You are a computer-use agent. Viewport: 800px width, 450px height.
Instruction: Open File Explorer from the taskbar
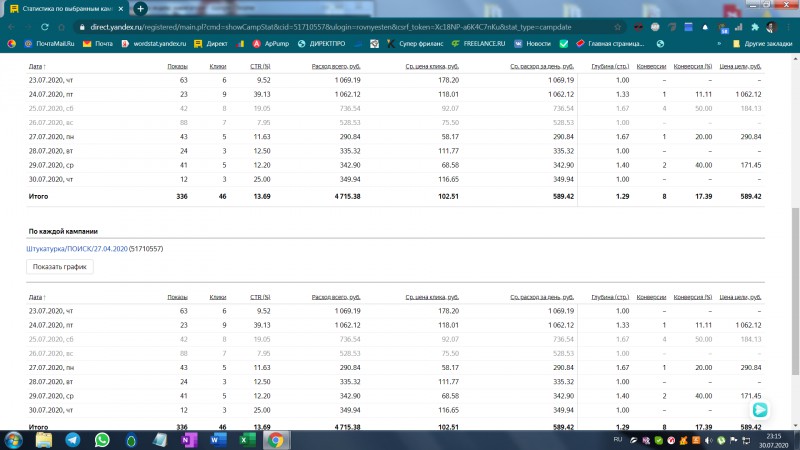click(43, 440)
